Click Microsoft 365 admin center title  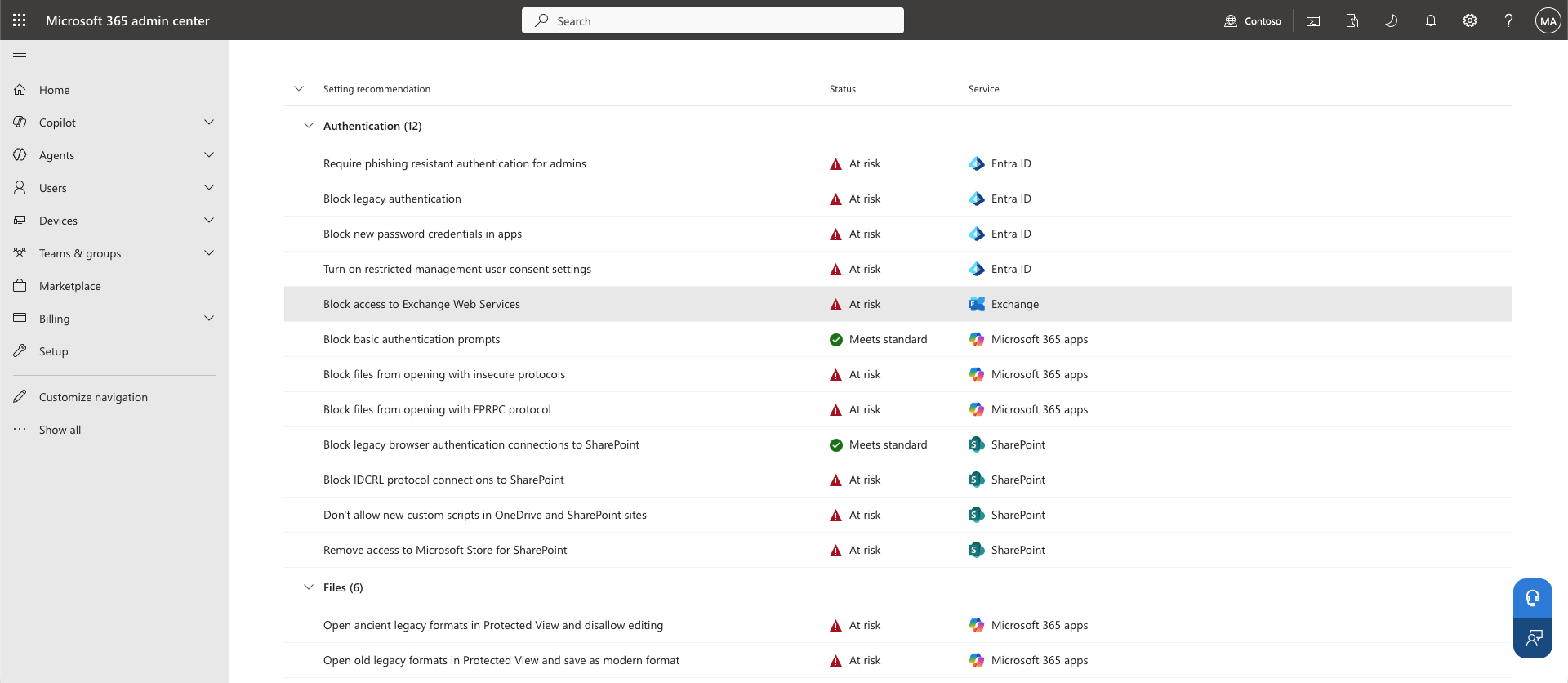coord(127,20)
